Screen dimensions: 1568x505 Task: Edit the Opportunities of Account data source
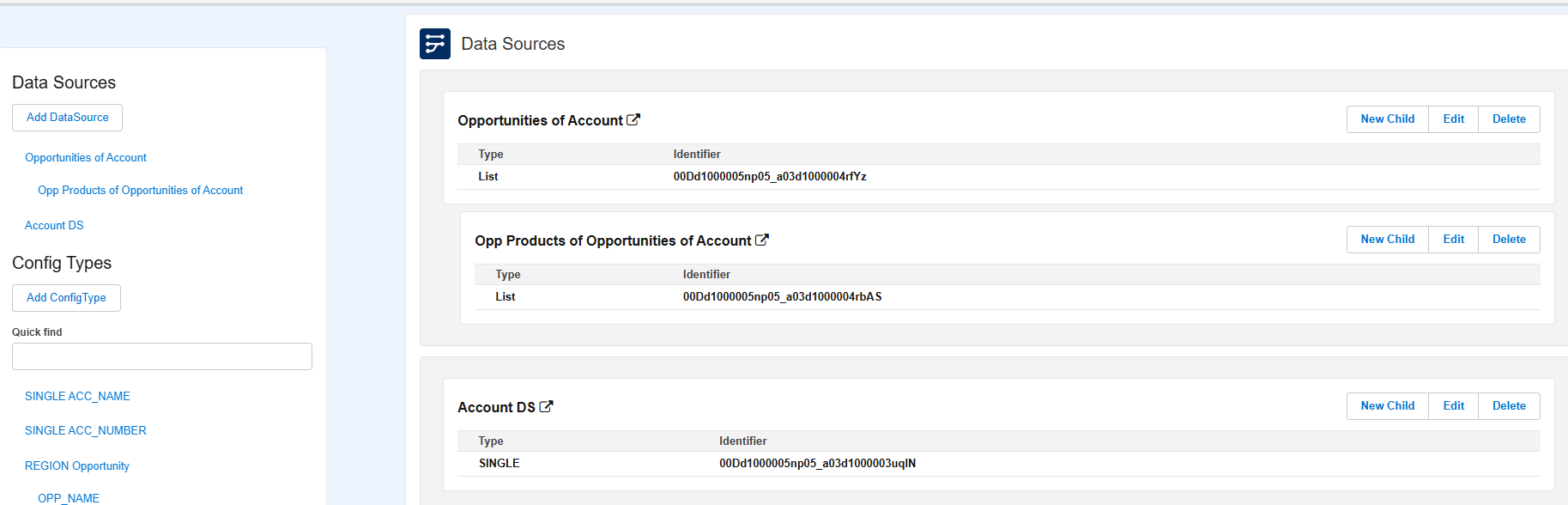point(1454,119)
